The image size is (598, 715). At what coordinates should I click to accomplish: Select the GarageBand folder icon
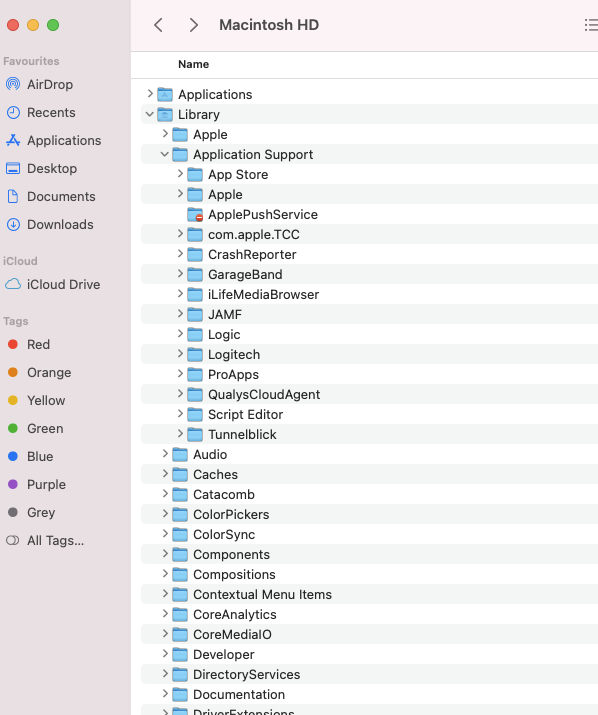pos(195,275)
